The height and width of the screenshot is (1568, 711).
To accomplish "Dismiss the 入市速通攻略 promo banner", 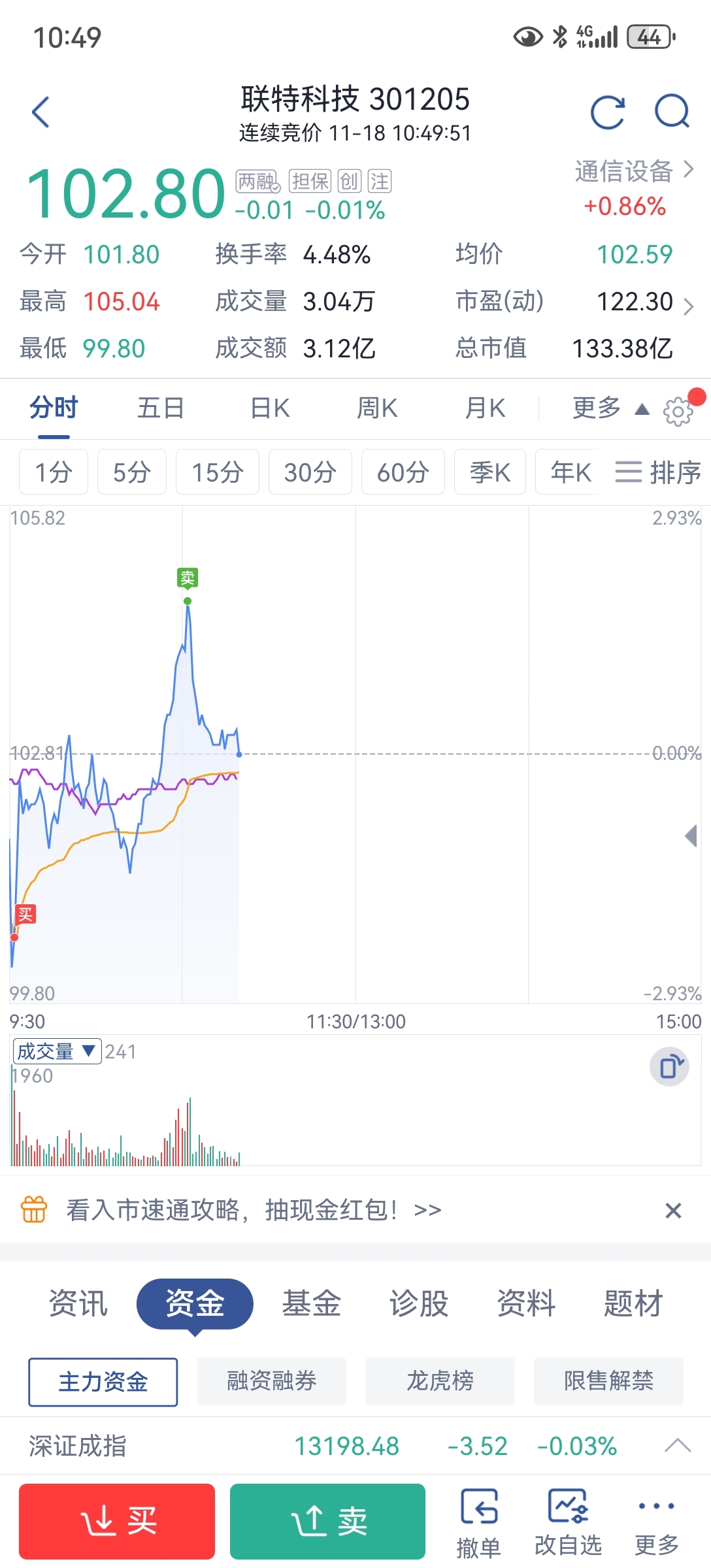I will (x=673, y=1211).
